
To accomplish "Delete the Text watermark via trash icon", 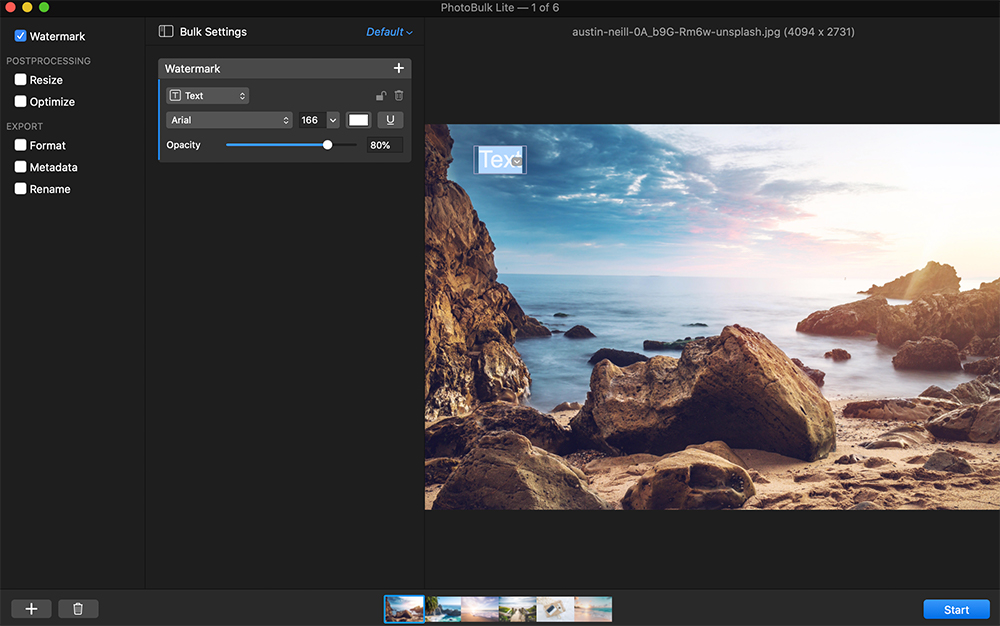I will point(398,95).
